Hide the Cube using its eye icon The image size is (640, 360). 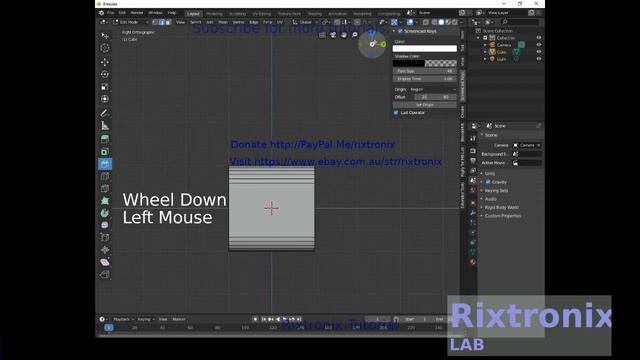click(539, 52)
